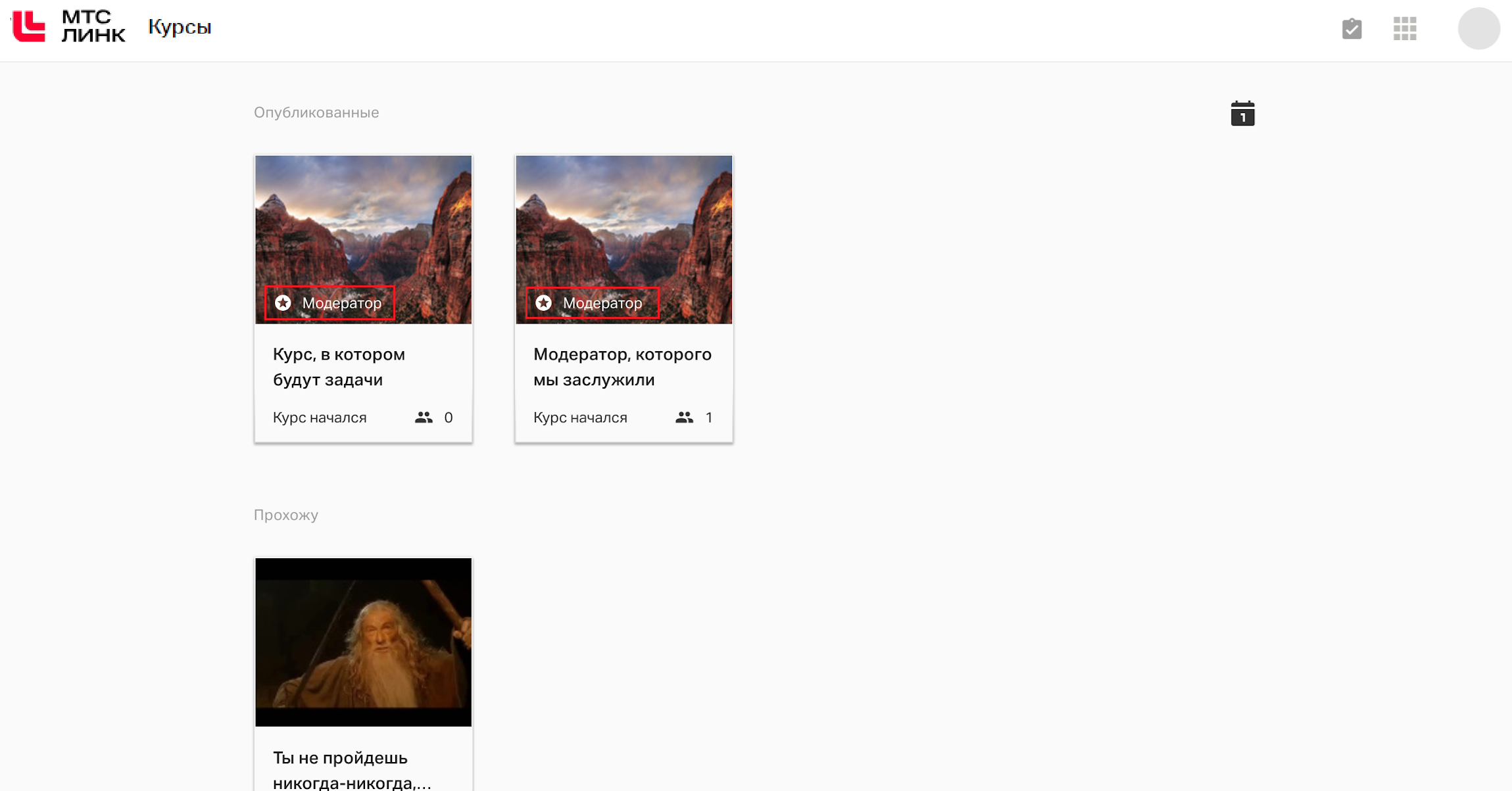Click the Опубликованные section heading

tap(316, 112)
